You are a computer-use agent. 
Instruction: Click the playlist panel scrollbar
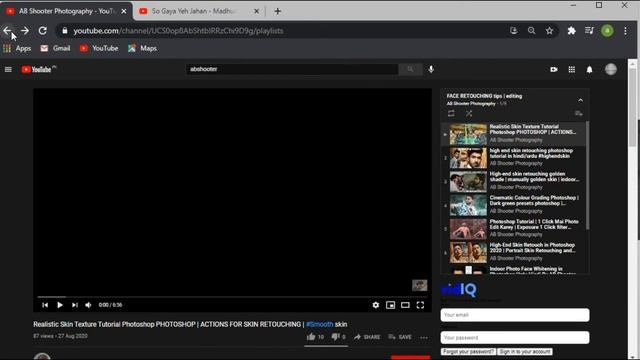pyautogui.click(x=587, y=176)
